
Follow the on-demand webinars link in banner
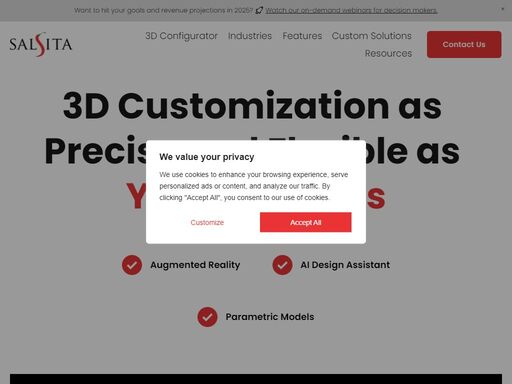[x=351, y=10]
